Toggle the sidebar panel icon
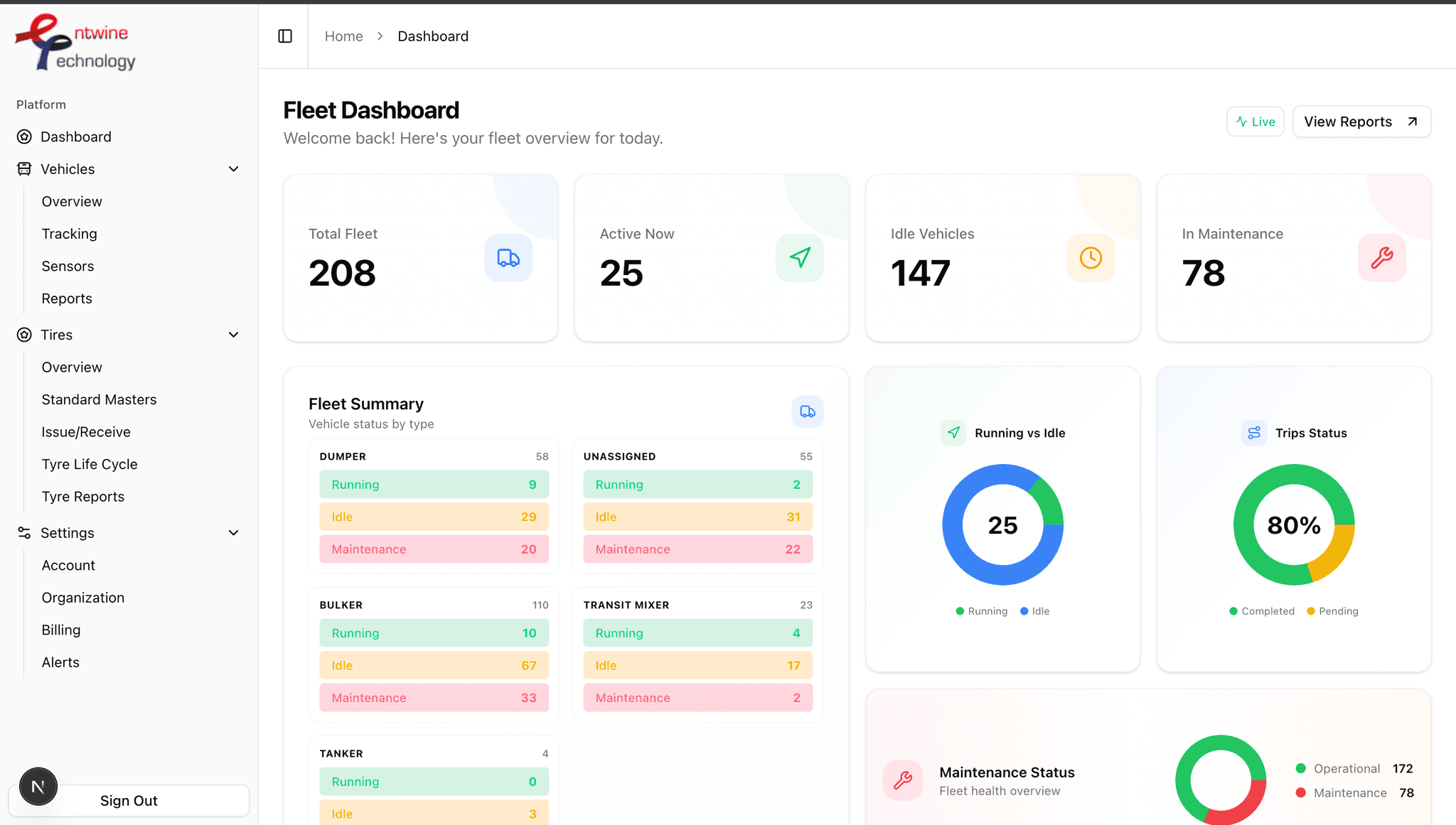This screenshot has height=825, width=1456. (285, 36)
